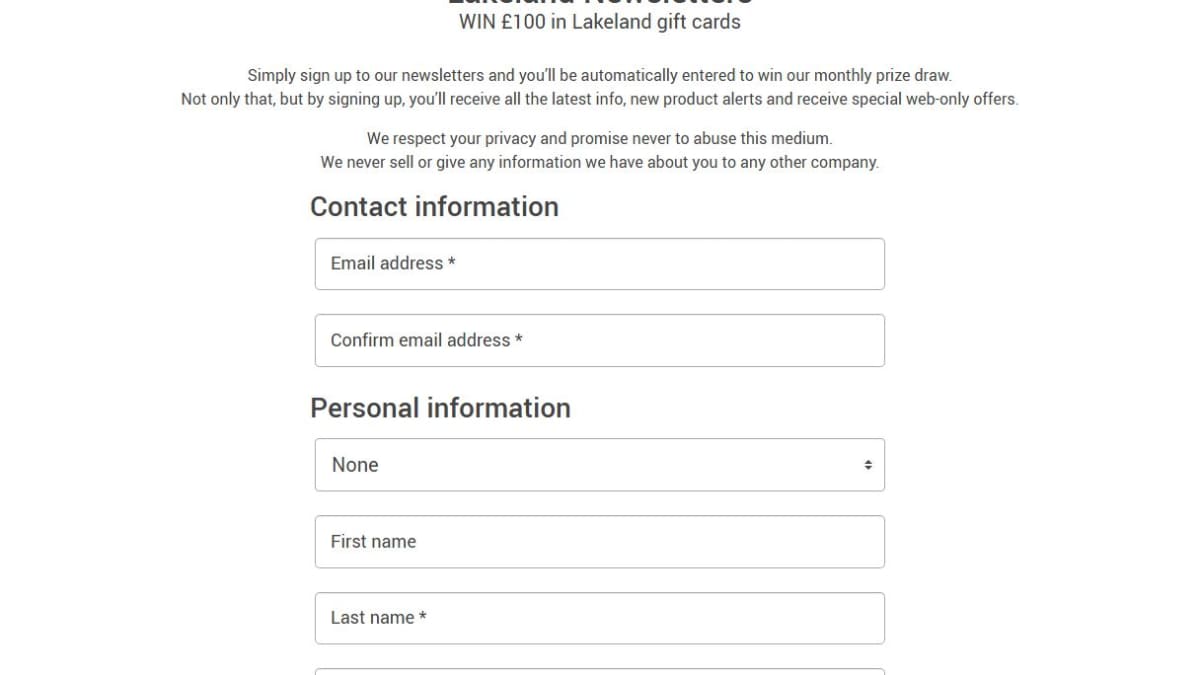The width and height of the screenshot is (1200, 675).
Task: Click the 'We respect your privacy' sentence
Action: [x=599, y=138]
